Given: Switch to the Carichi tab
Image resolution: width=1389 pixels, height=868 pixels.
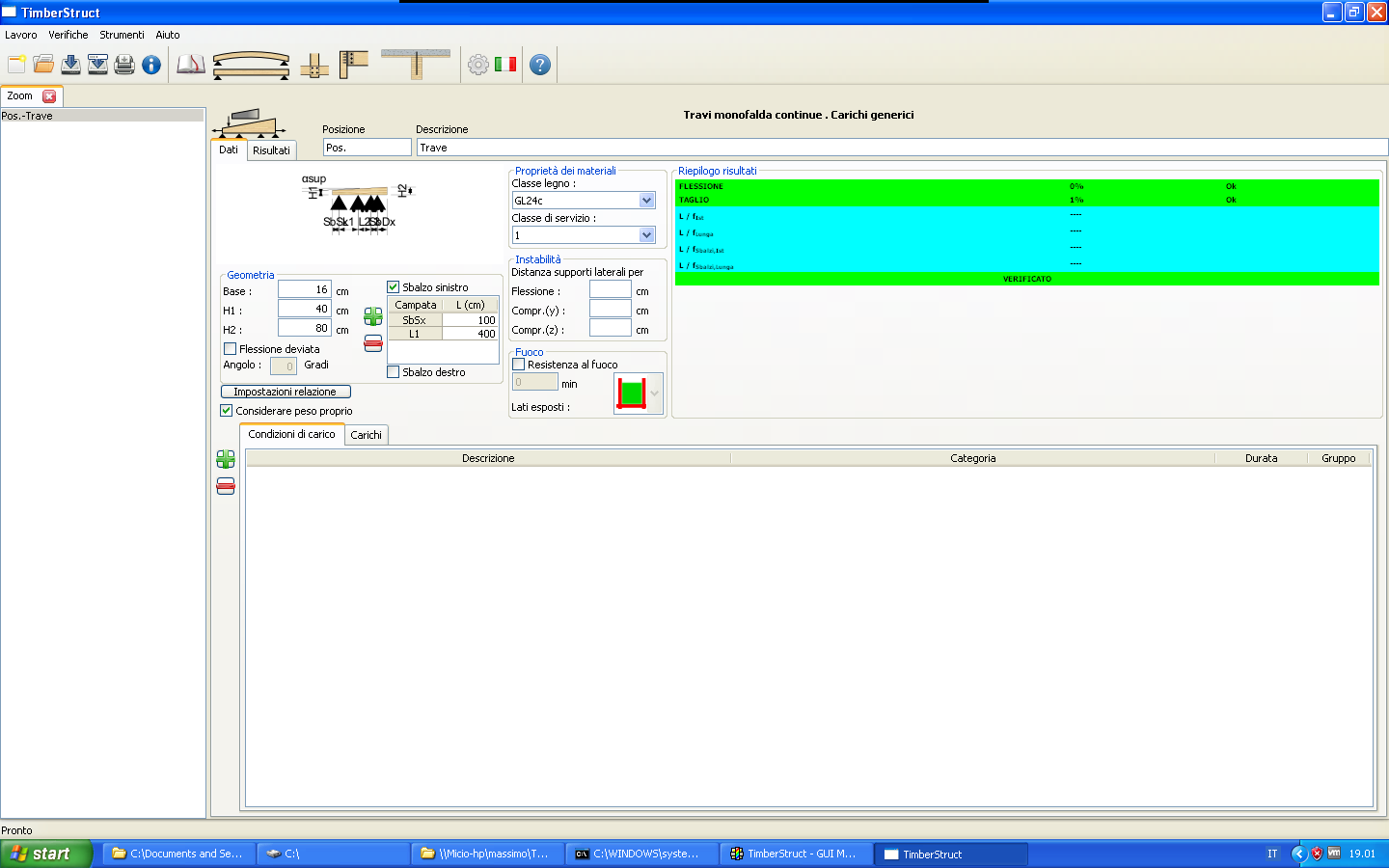Looking at the screenshot, I should click(x=366, y=435).
